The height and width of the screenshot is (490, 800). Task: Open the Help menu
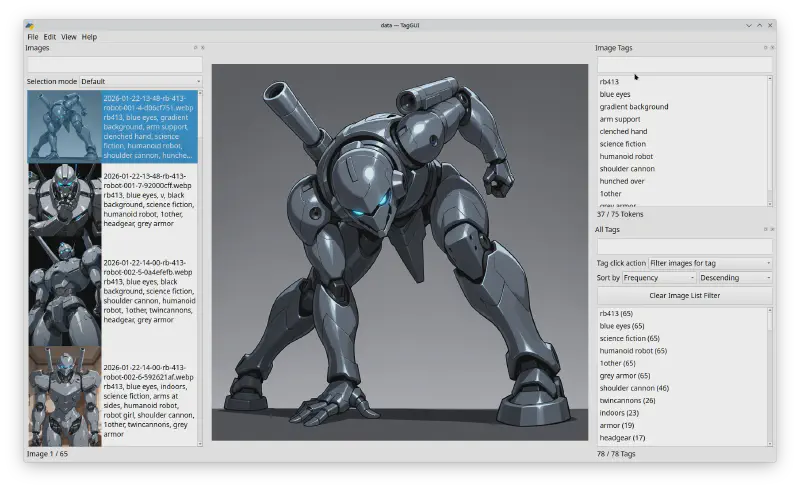[x=89, y=37]
